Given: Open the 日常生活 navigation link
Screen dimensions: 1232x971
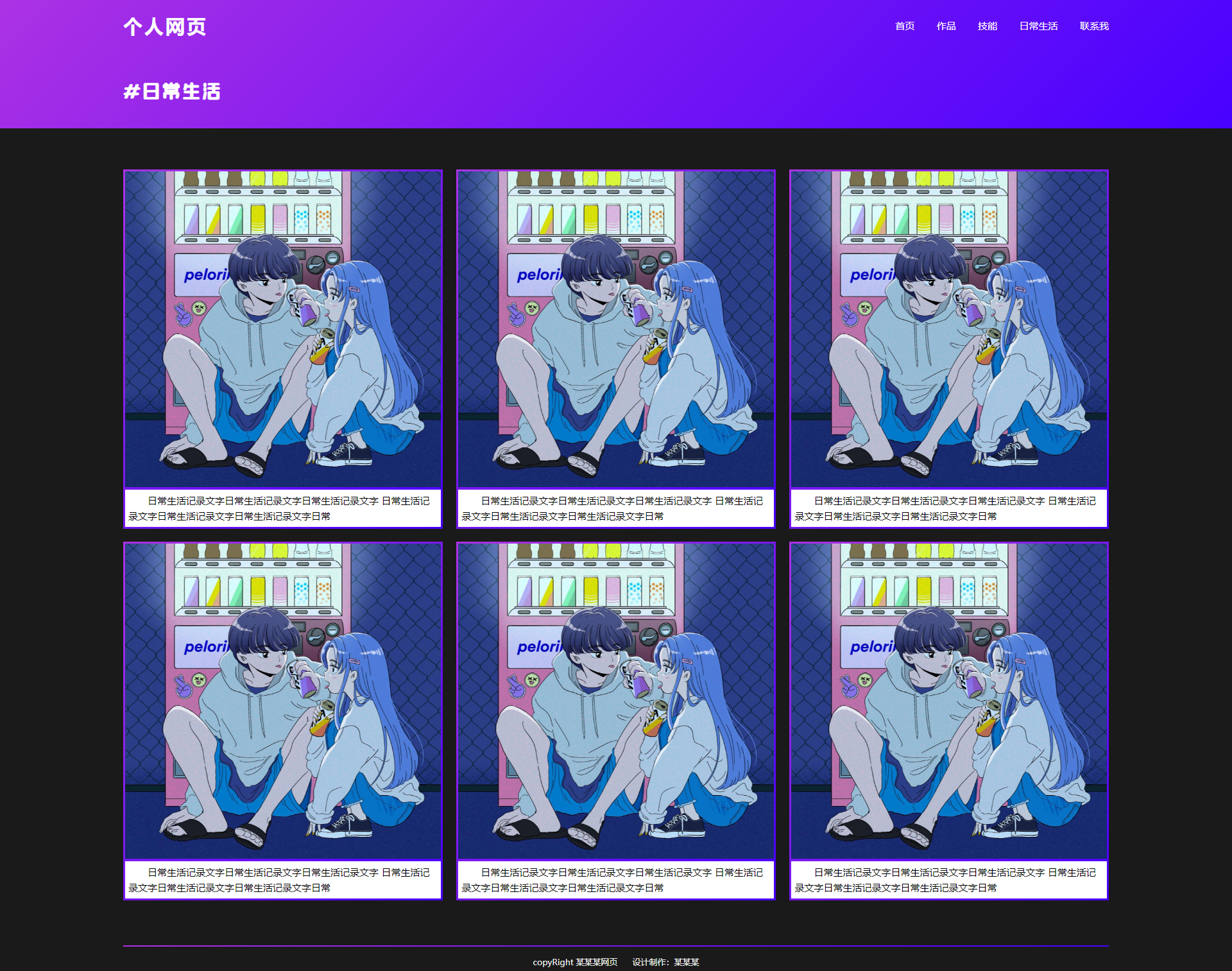Looking at the screenshot, I should [1038, 26].
